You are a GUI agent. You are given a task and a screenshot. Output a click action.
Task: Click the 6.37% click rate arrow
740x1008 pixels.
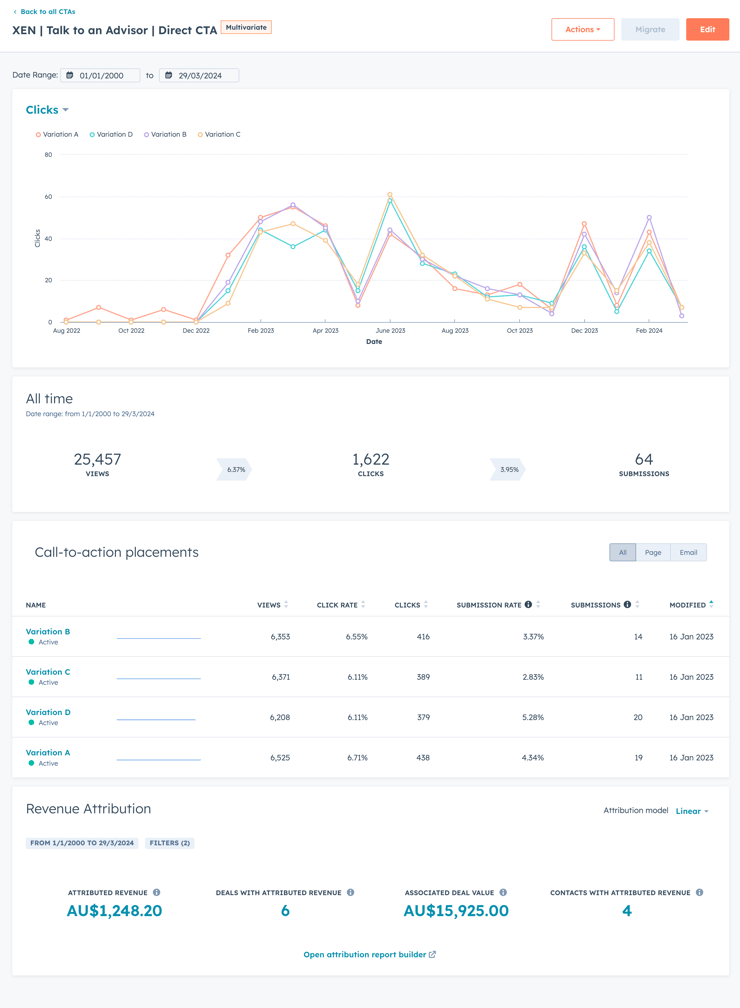pyautogui.click(x=235, y=469)
